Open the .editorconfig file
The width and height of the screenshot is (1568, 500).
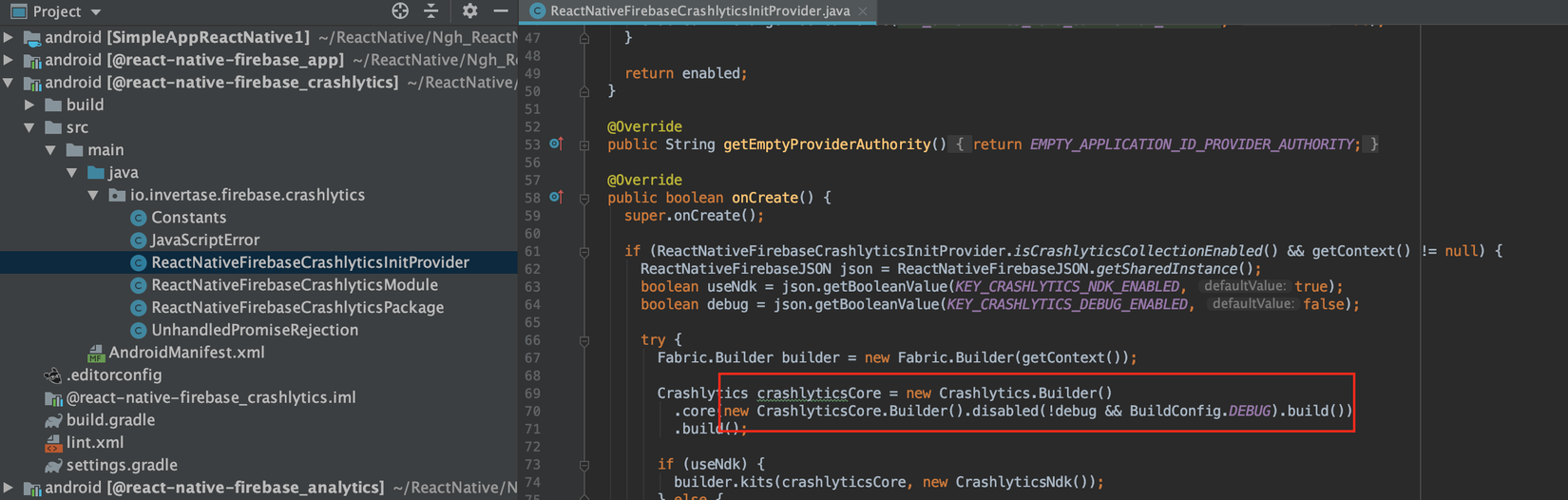pos(114,375)
